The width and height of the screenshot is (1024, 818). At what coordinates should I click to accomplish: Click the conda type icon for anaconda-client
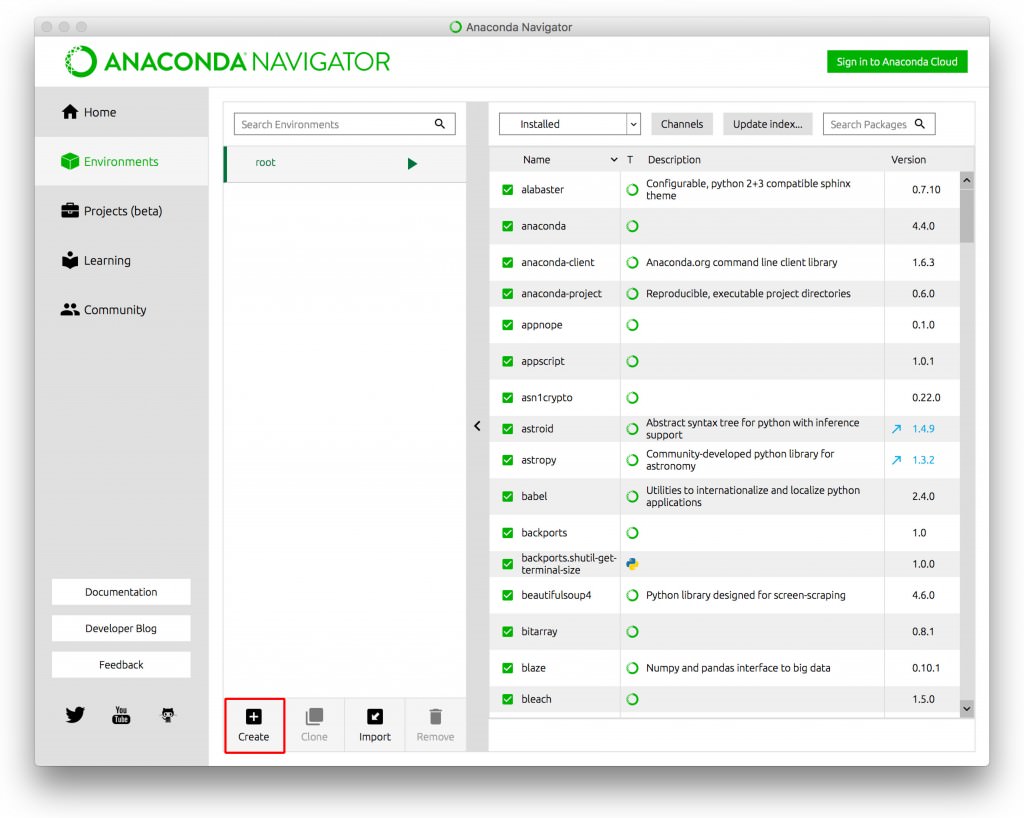click(x=632, y=262)
